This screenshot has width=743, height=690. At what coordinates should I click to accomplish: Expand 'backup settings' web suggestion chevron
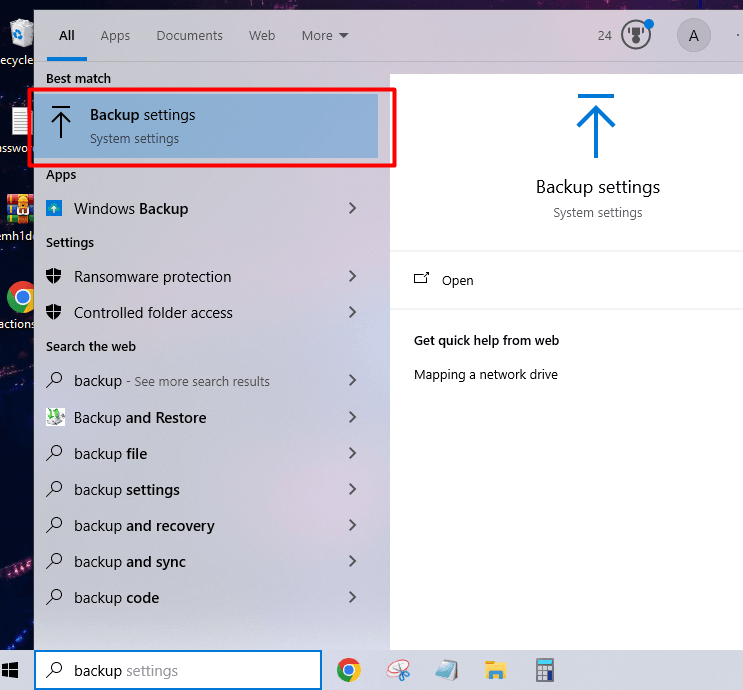352,489
